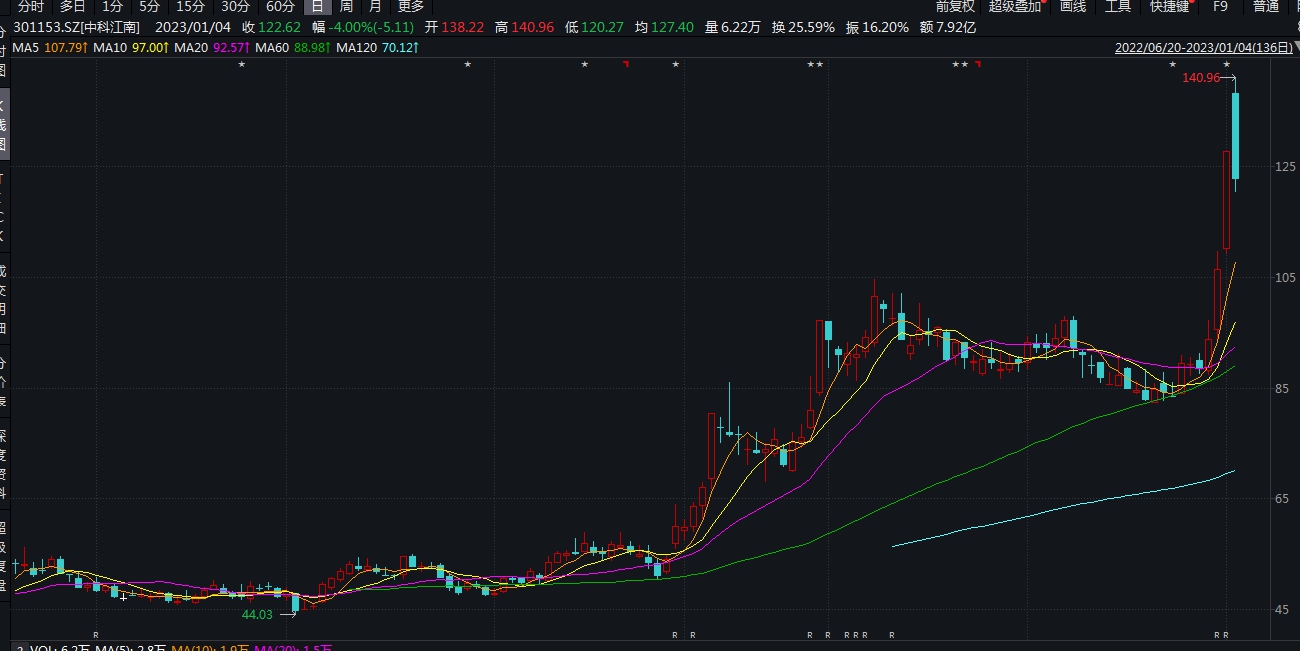
Task: Switch to weekly (周) K-line period
Action: pos(346,6)
